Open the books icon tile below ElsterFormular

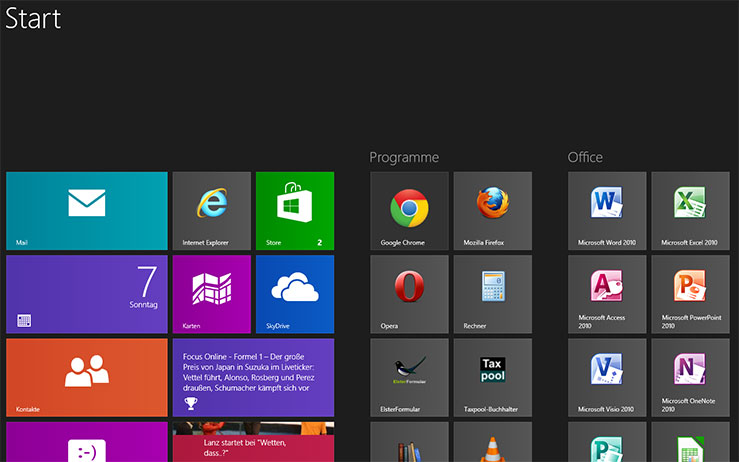pyautogui.click(x=409, y=442)
